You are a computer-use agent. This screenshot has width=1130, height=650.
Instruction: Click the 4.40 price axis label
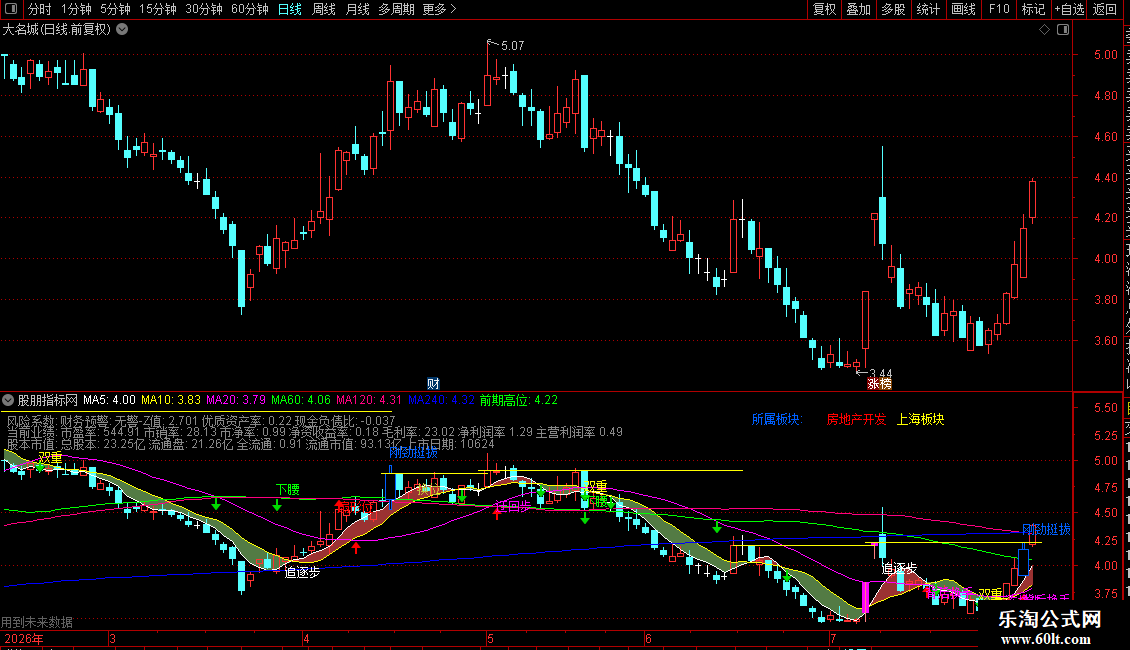1105,177
